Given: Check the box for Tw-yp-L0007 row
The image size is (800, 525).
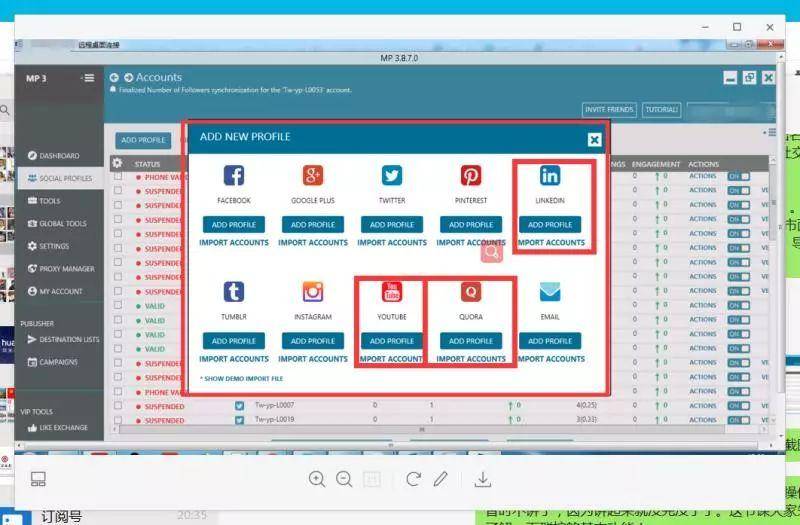Looking at the screenshot, I should point(118,406).
